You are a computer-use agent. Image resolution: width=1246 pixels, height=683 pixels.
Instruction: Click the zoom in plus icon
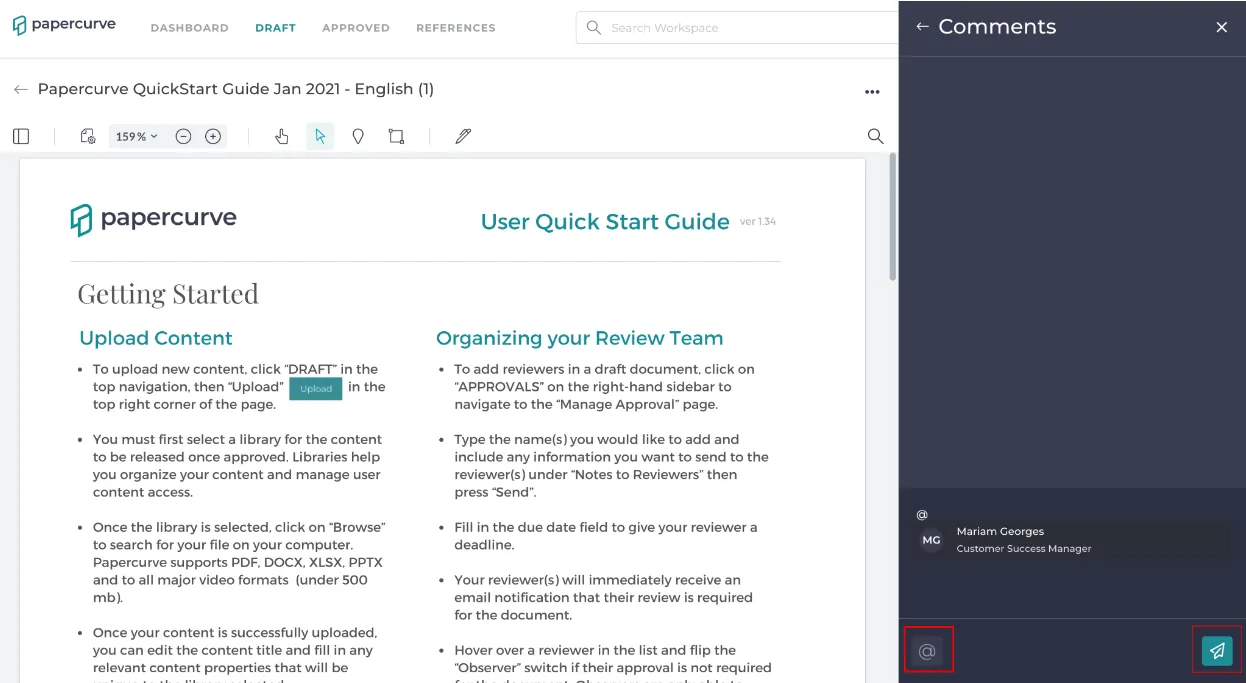tap(213, 136)
